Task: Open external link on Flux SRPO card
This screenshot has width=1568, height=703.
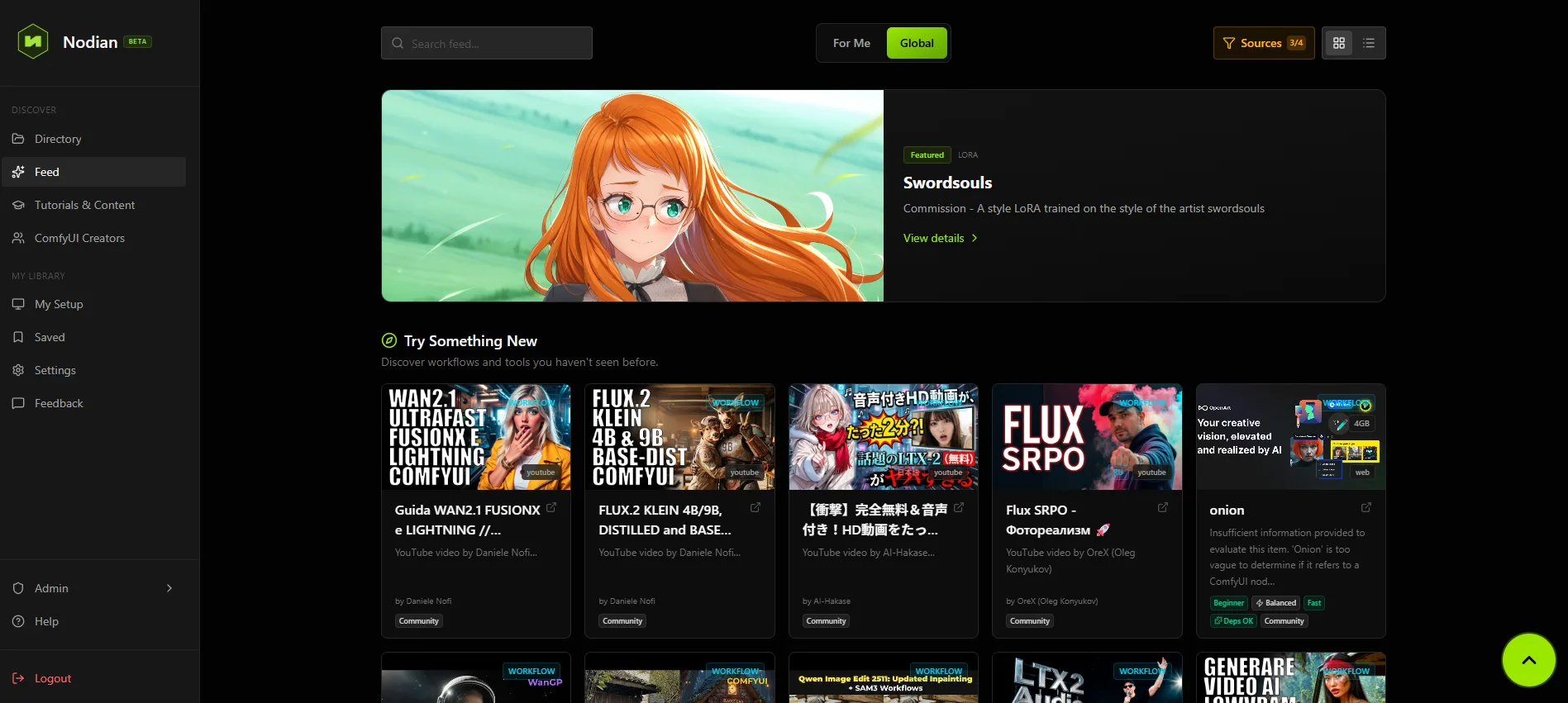Action: tap(1162, 507)
